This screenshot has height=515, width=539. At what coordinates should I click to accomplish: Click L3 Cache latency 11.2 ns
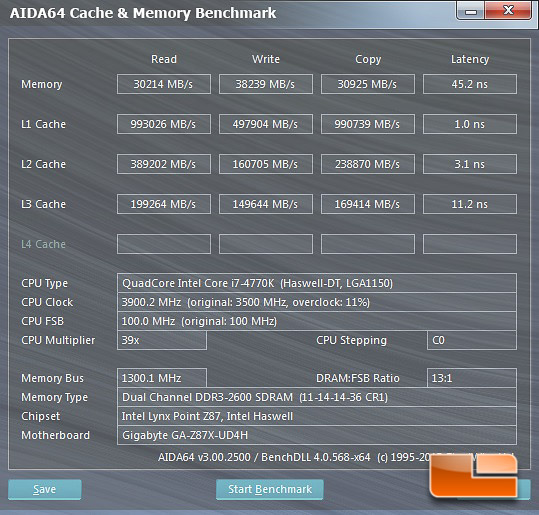tap(470, 204)
